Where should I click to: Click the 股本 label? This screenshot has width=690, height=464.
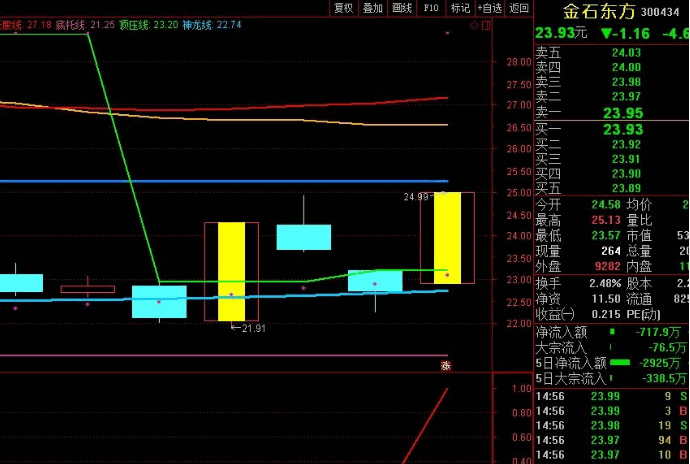[639, 283]
